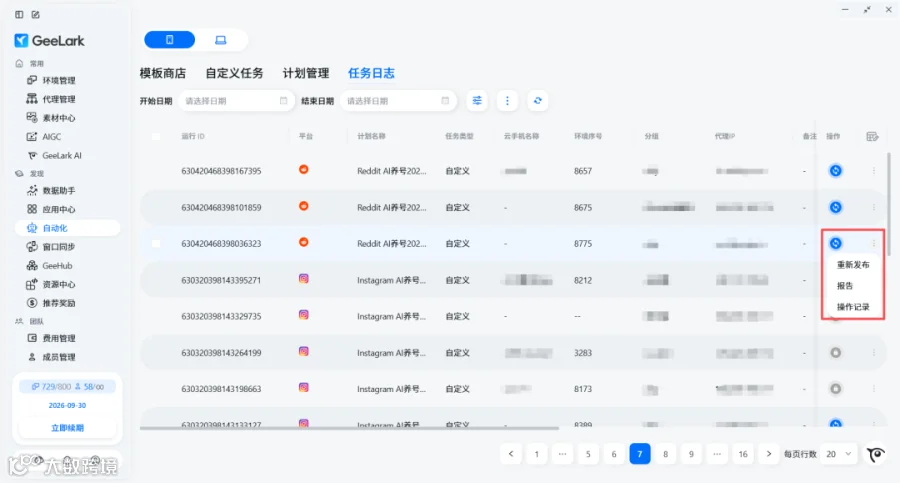Open the end date calendar icon
The width and height of the screenshot is (900, 483).
click(x=445, y=101)
